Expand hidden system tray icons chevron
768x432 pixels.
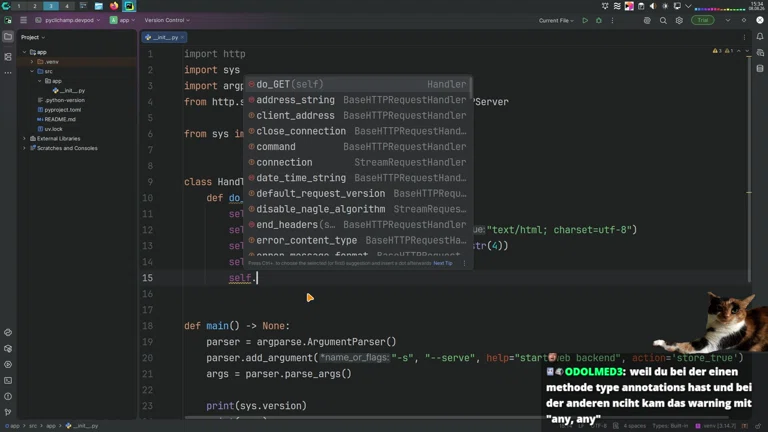click(689, 6)
